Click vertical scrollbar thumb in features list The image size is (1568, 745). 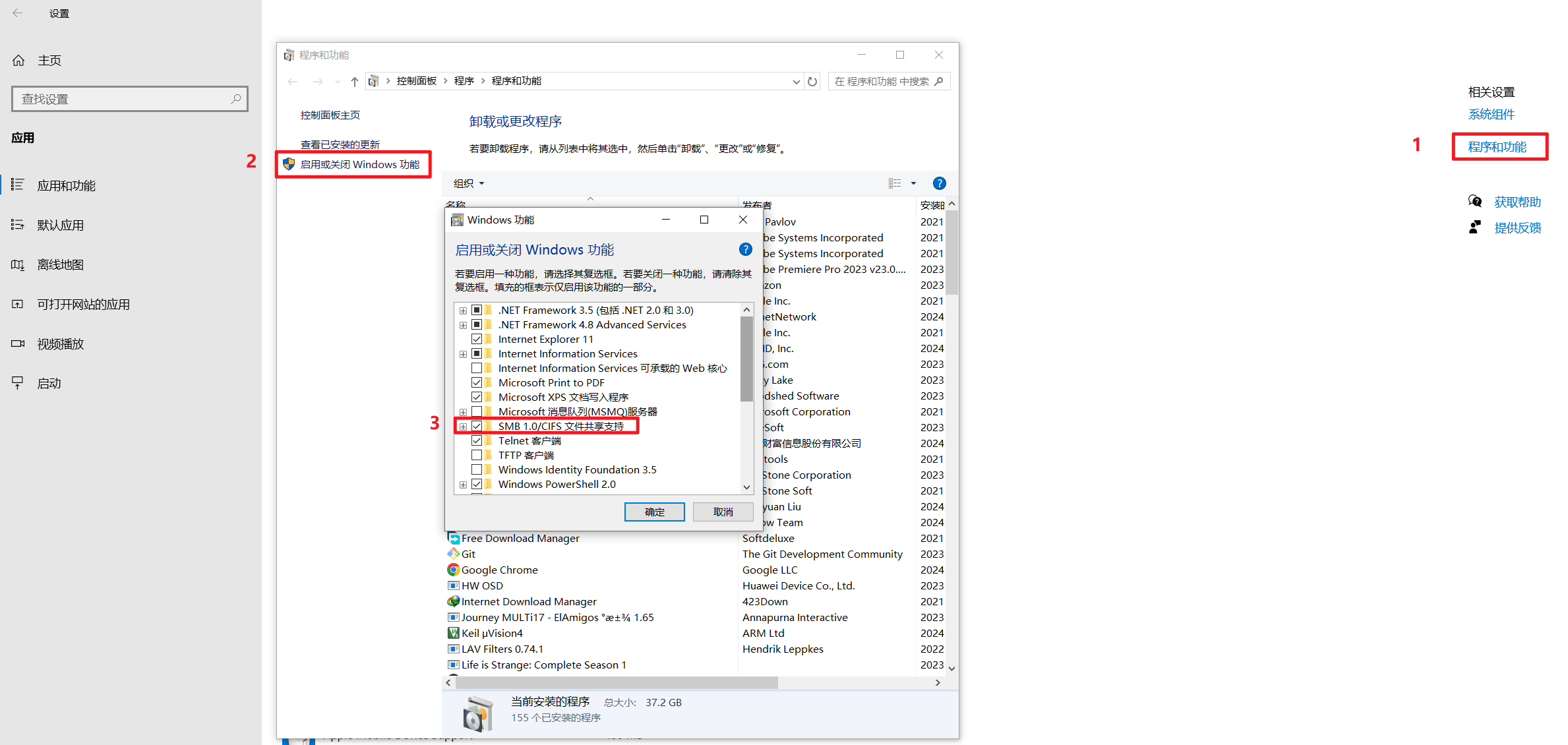coord(746,359)
